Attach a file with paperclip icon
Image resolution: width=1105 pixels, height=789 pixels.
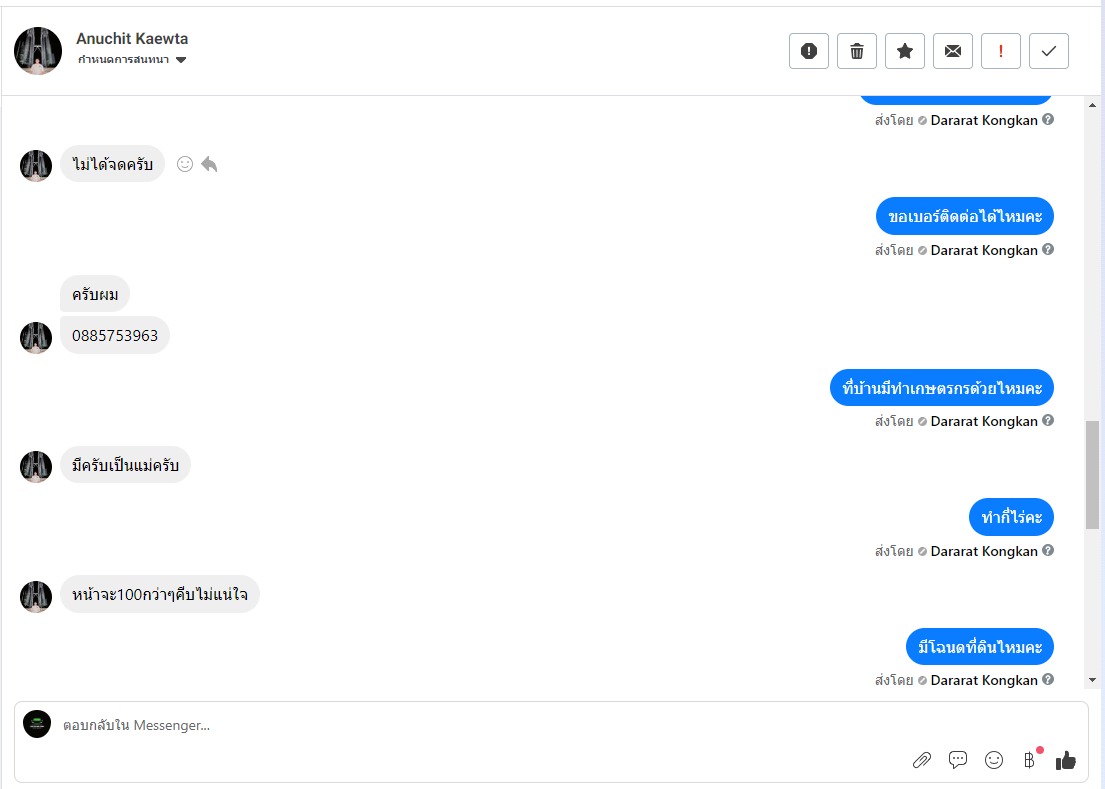pyautogui.click(x=922, y=760)
